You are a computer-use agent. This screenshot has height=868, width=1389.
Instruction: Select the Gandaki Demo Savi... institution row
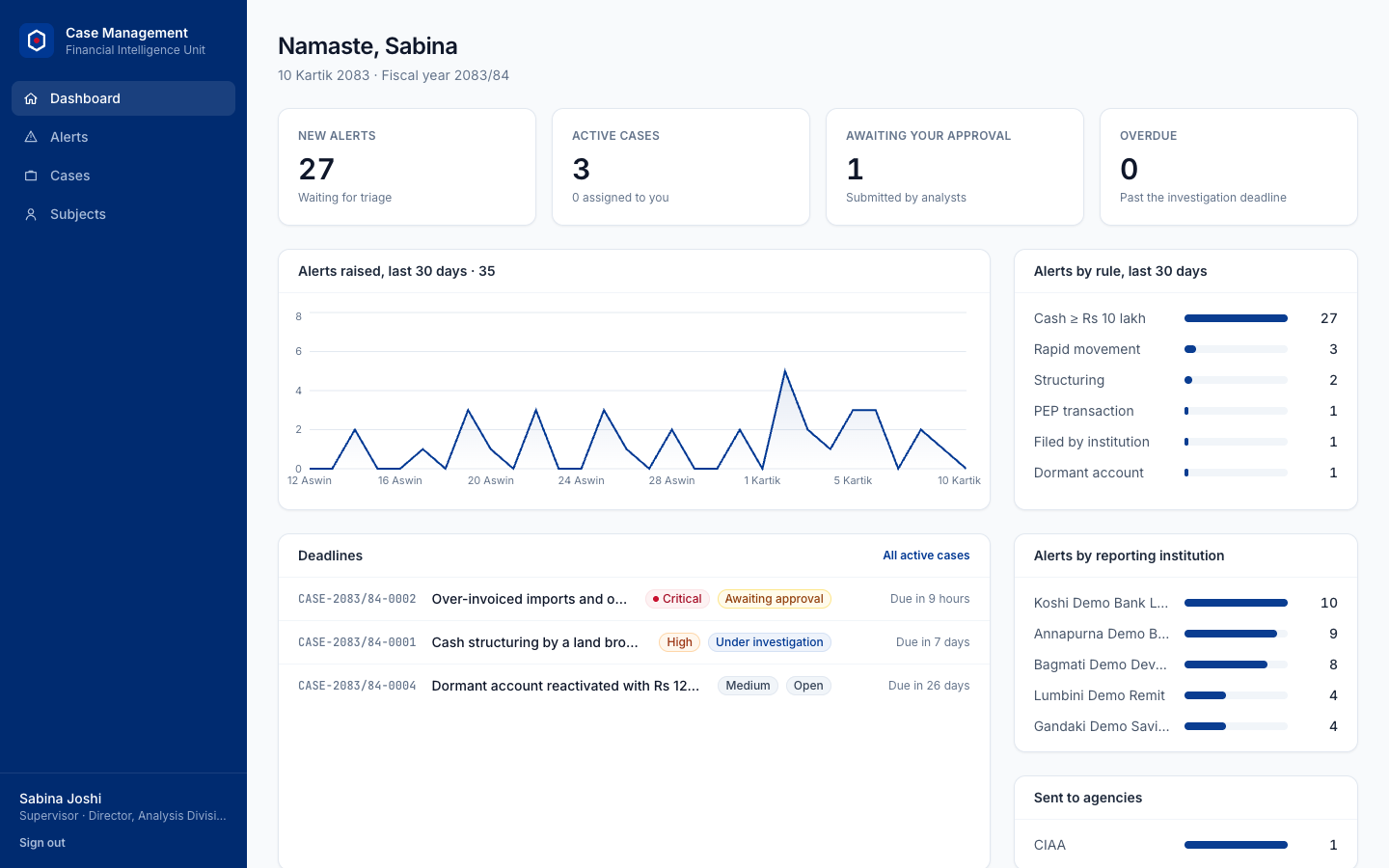point(1185,726)
